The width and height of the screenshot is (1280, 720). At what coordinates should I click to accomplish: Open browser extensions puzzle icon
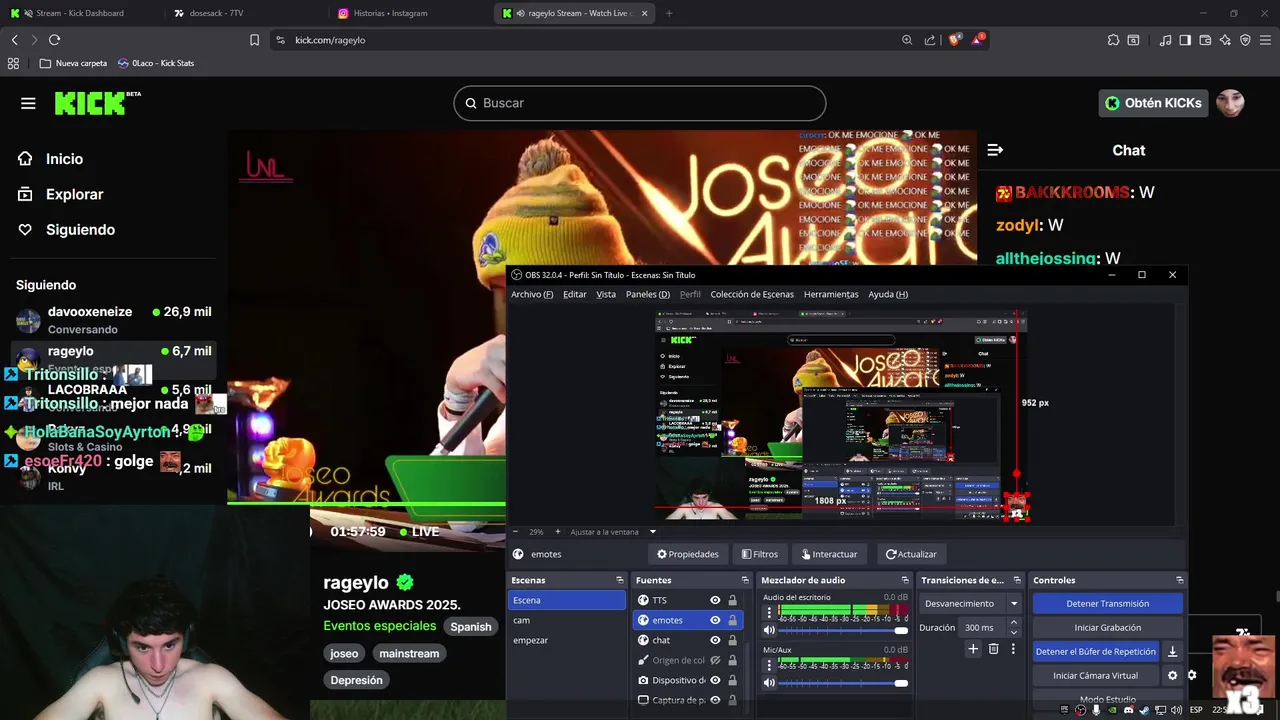[1113, 40]
